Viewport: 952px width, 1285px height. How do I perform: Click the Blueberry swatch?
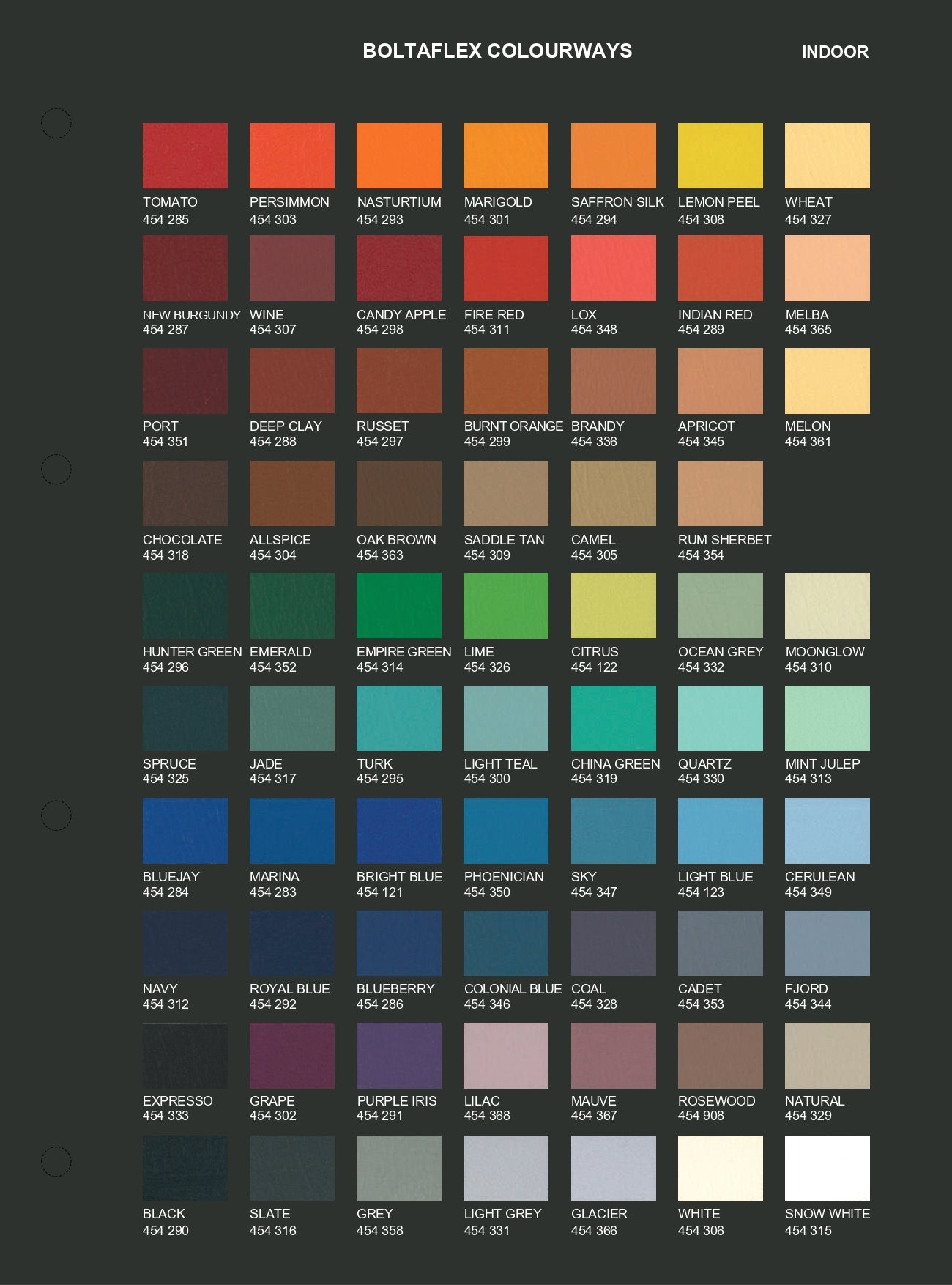(399, 943)
